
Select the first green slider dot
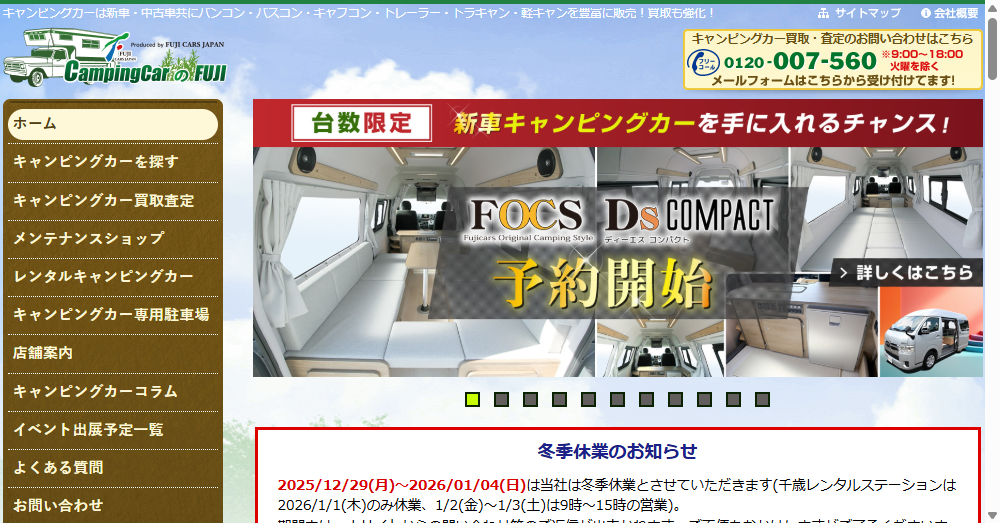(473, 400)
